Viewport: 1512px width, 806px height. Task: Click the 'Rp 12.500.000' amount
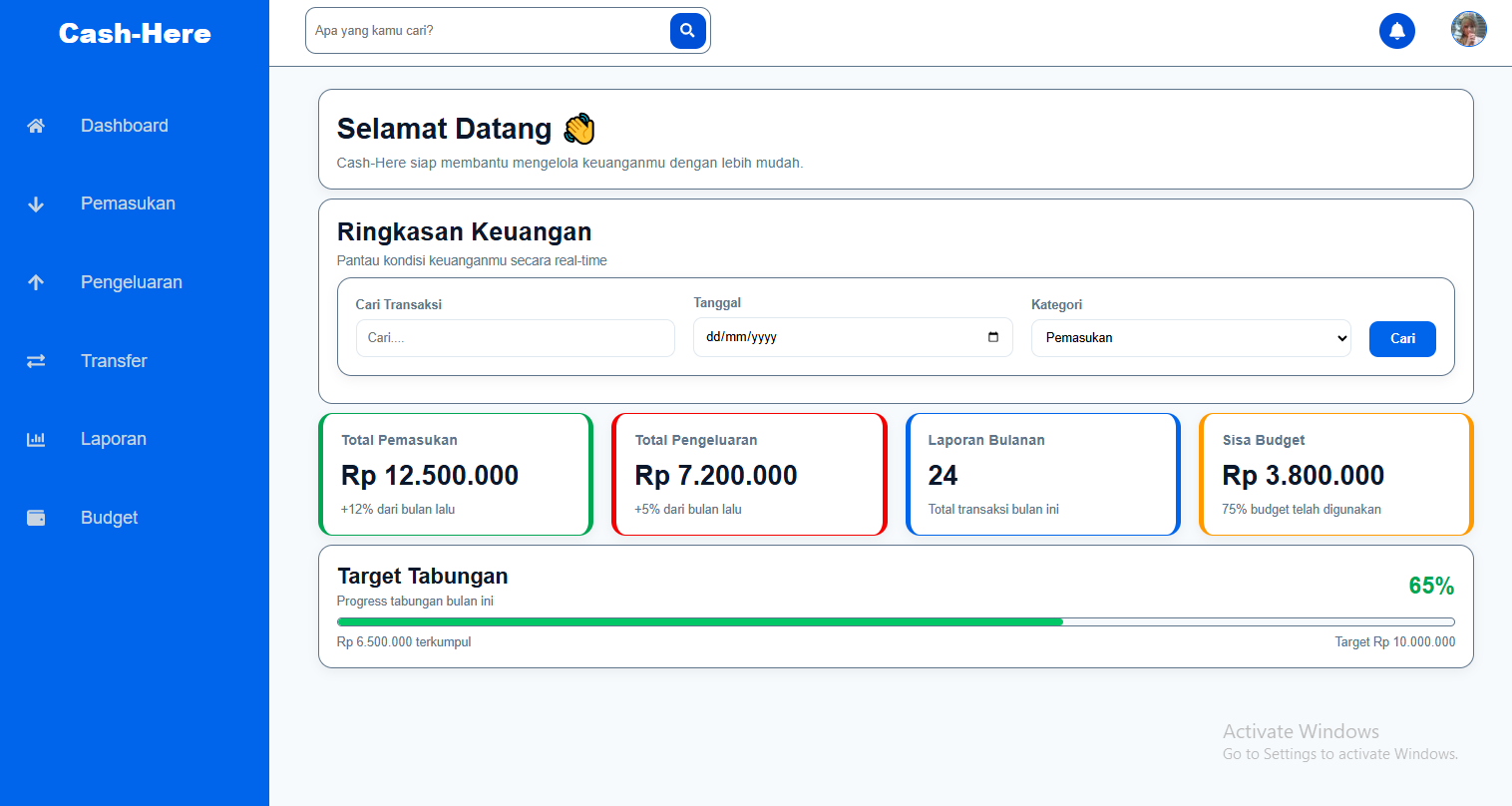[430, 476]
